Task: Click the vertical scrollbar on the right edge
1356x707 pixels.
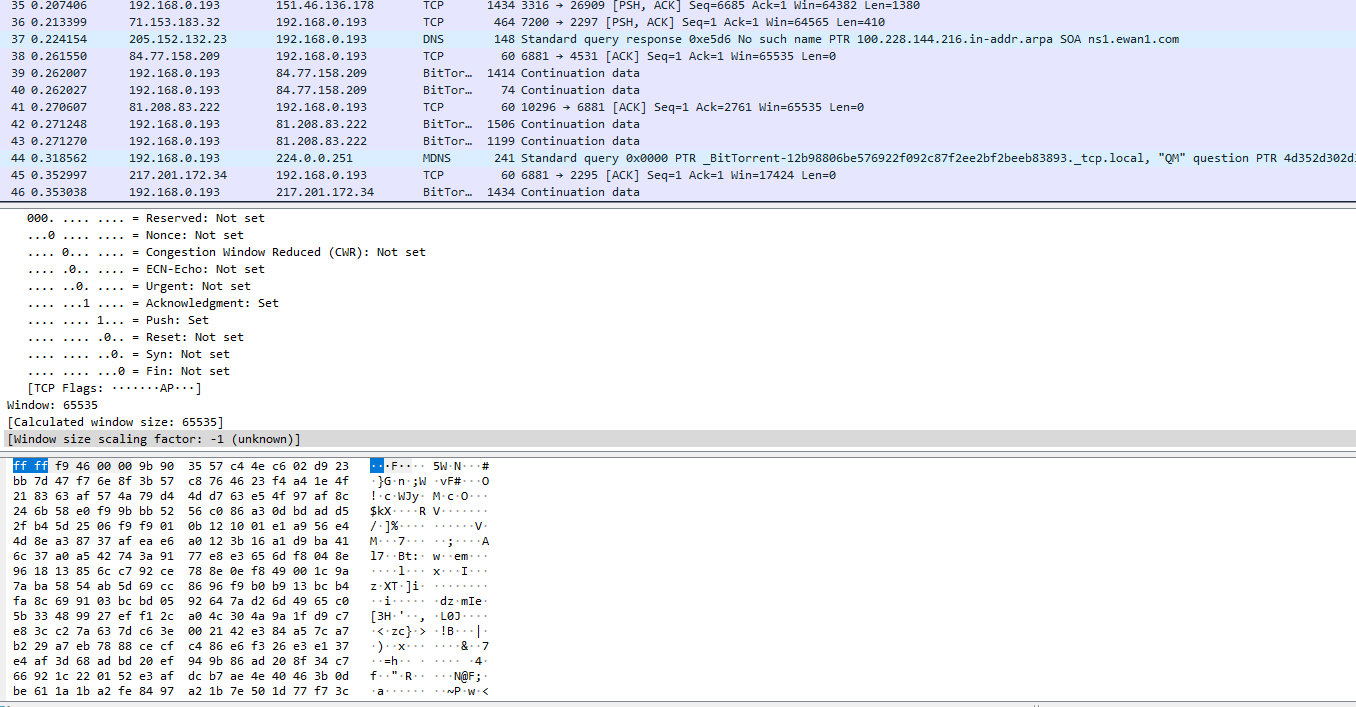Action: coord(1352,100)
